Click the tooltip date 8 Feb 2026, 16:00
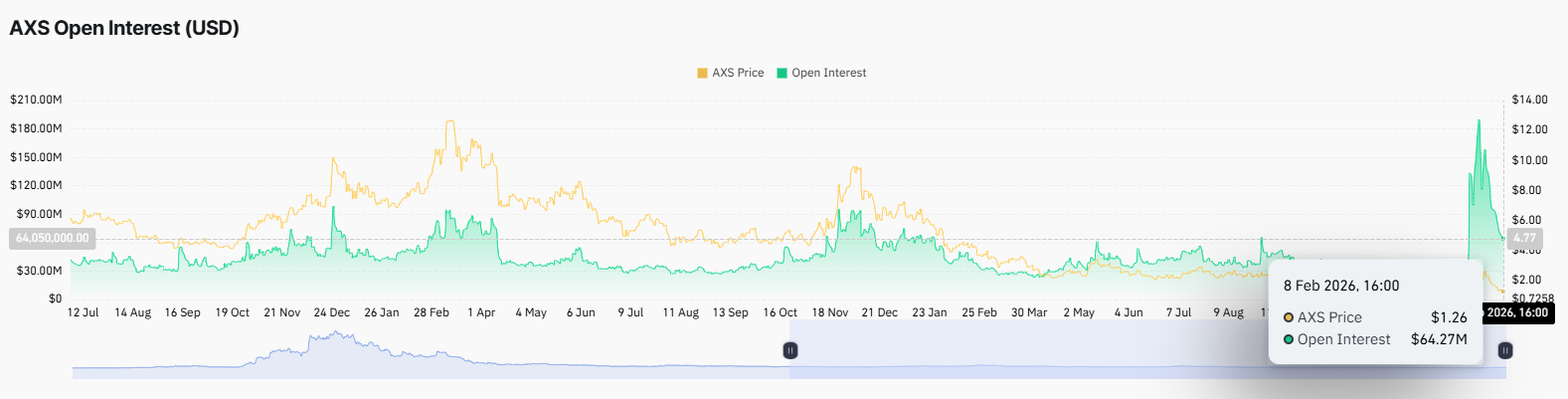 pyautogui.click(x=1341, y=286)
